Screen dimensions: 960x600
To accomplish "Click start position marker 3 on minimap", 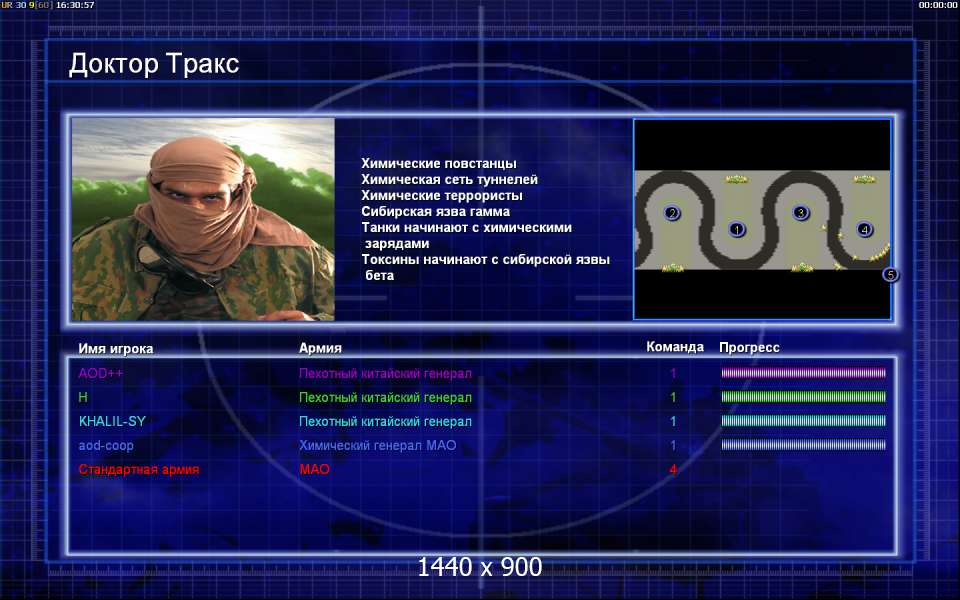I will pyautogui.click(x=800, y=213).
